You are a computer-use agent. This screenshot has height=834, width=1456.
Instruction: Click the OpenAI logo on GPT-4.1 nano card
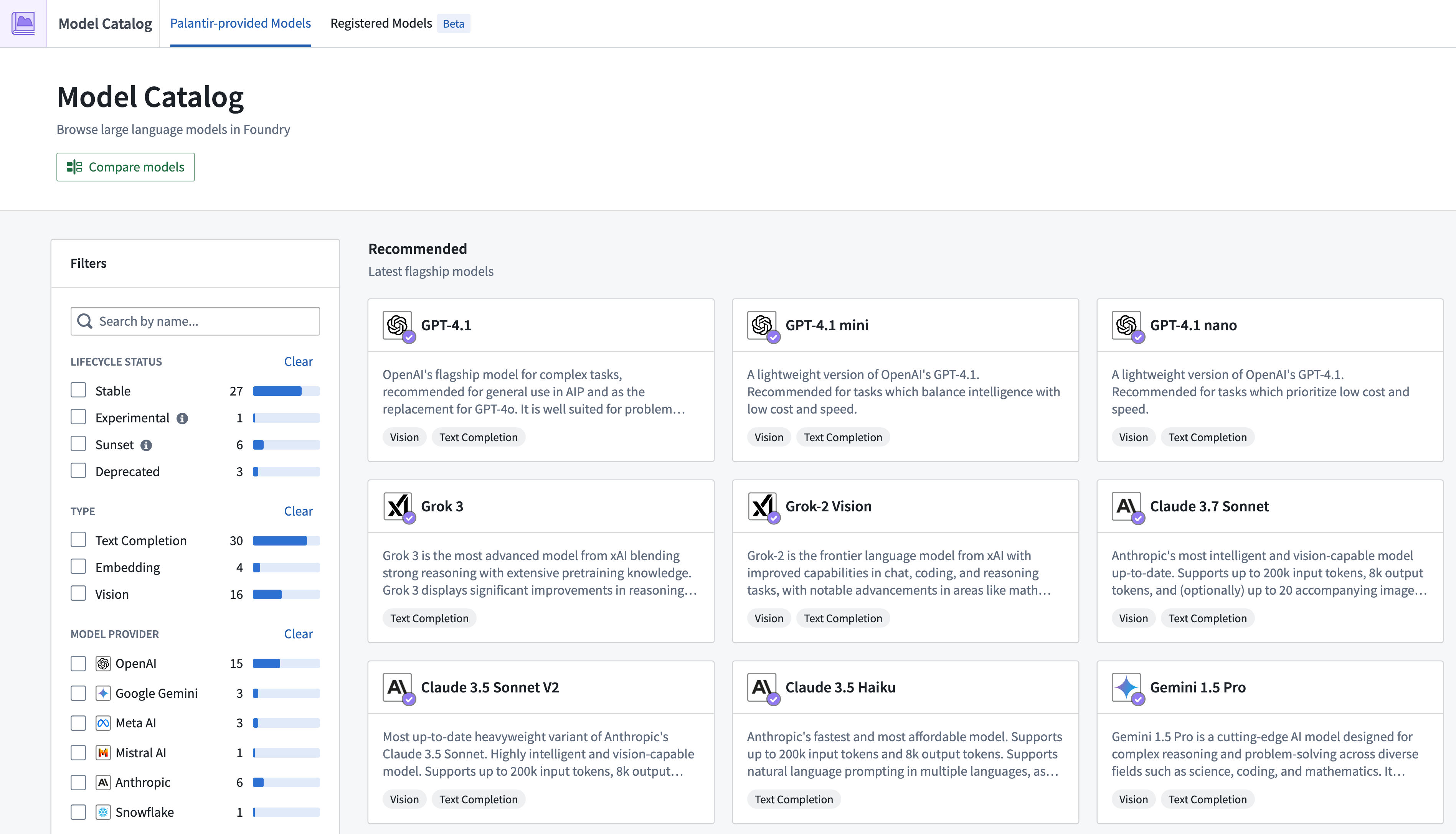(1125, 325)
